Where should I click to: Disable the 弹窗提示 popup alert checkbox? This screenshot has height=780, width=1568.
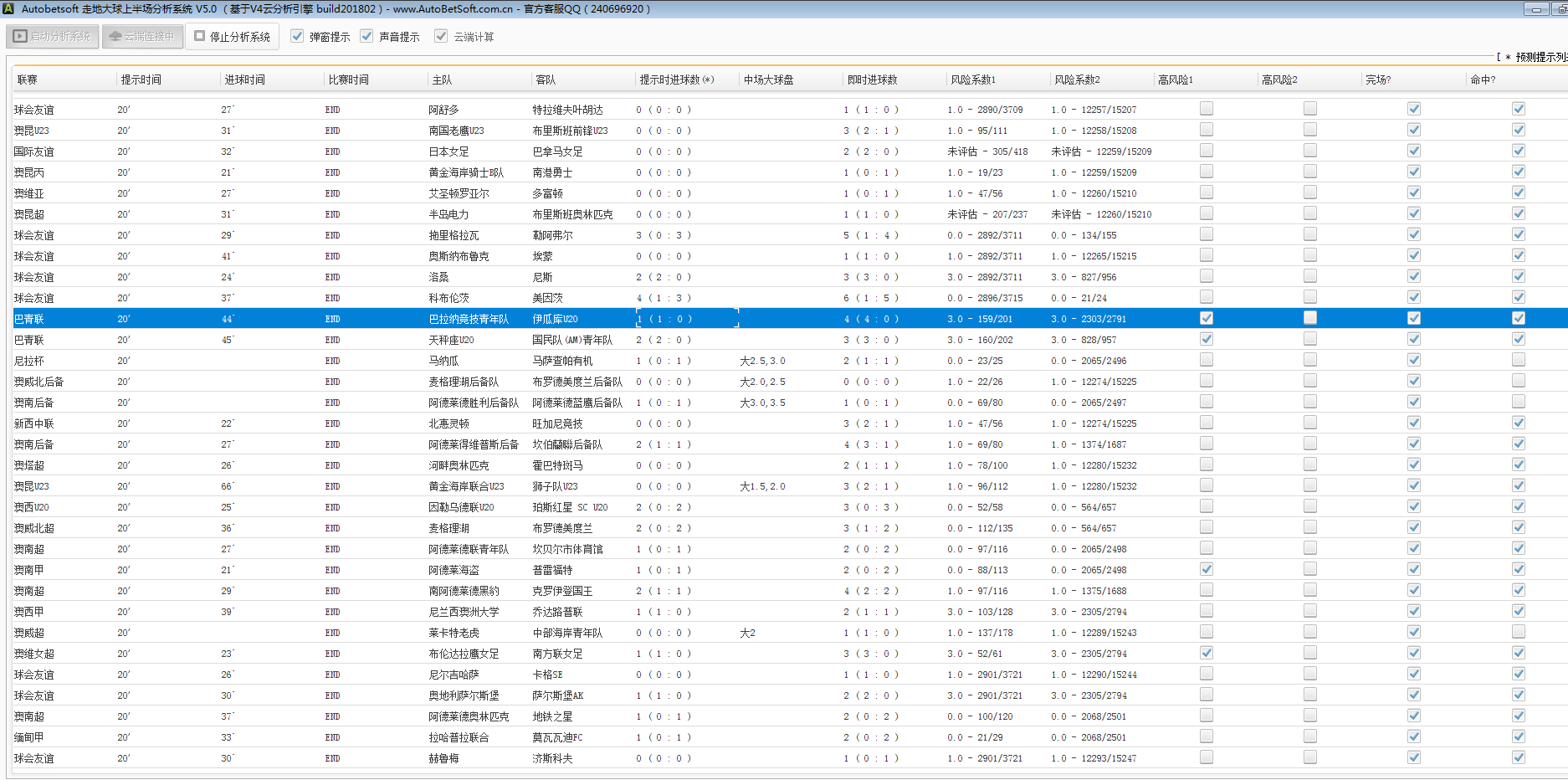pos(297,37)
